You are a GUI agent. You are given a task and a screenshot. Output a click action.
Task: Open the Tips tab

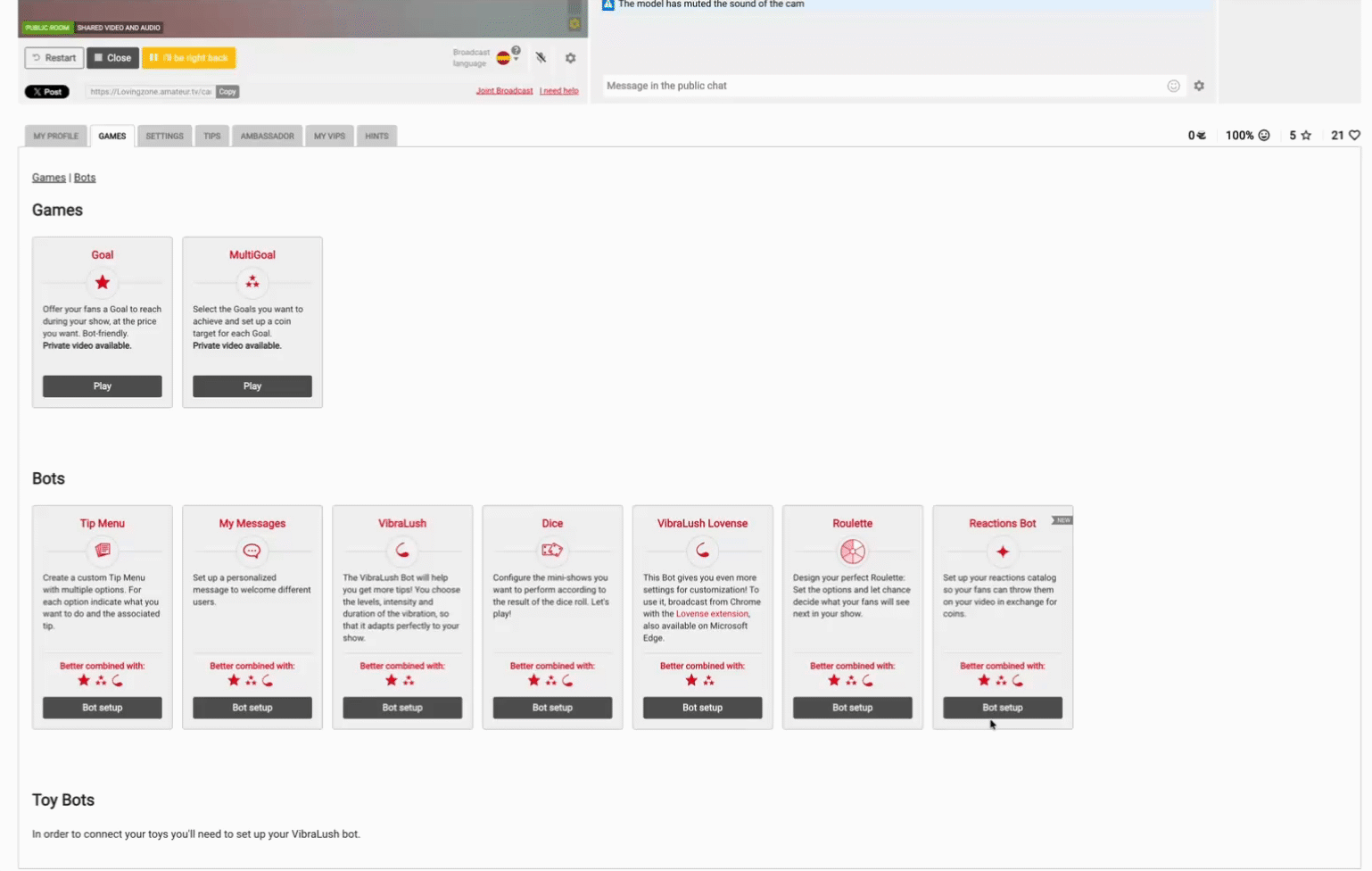211,136
